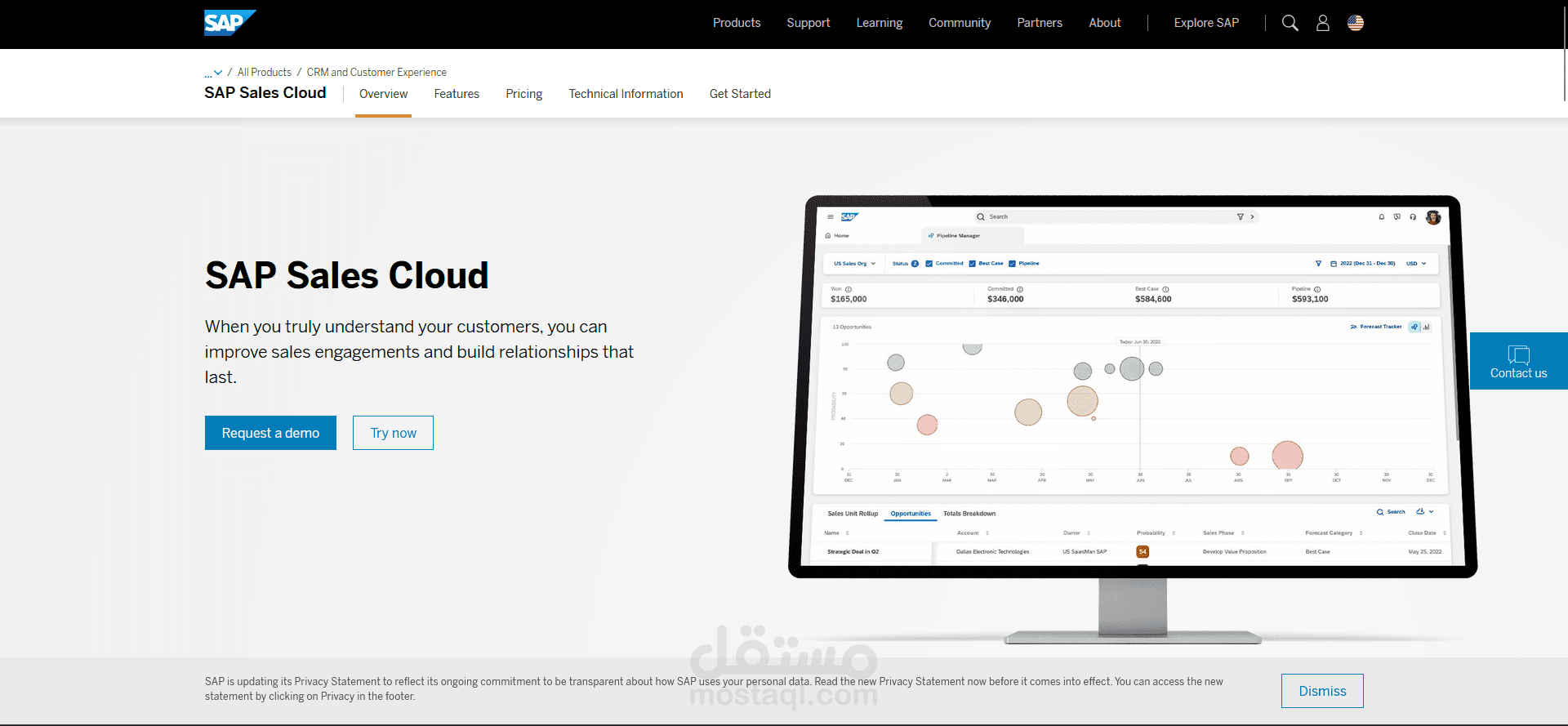The image size is (1568, 726).
Task: Open the Support menu
Action: pos(808,23)
